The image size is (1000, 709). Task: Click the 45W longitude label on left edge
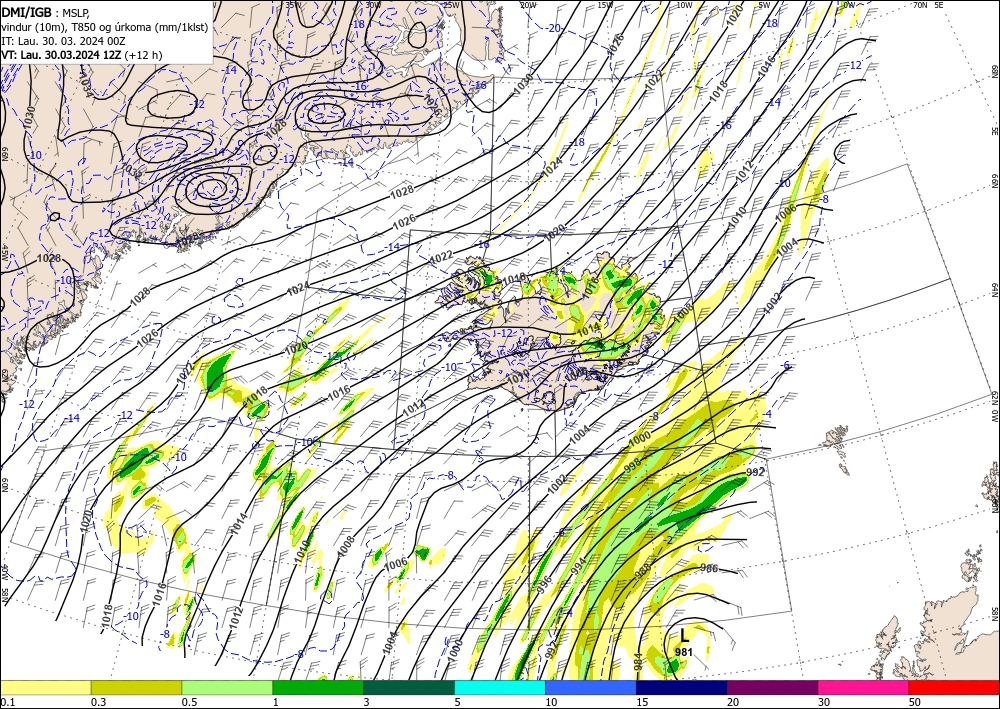(x=4, y=252)
